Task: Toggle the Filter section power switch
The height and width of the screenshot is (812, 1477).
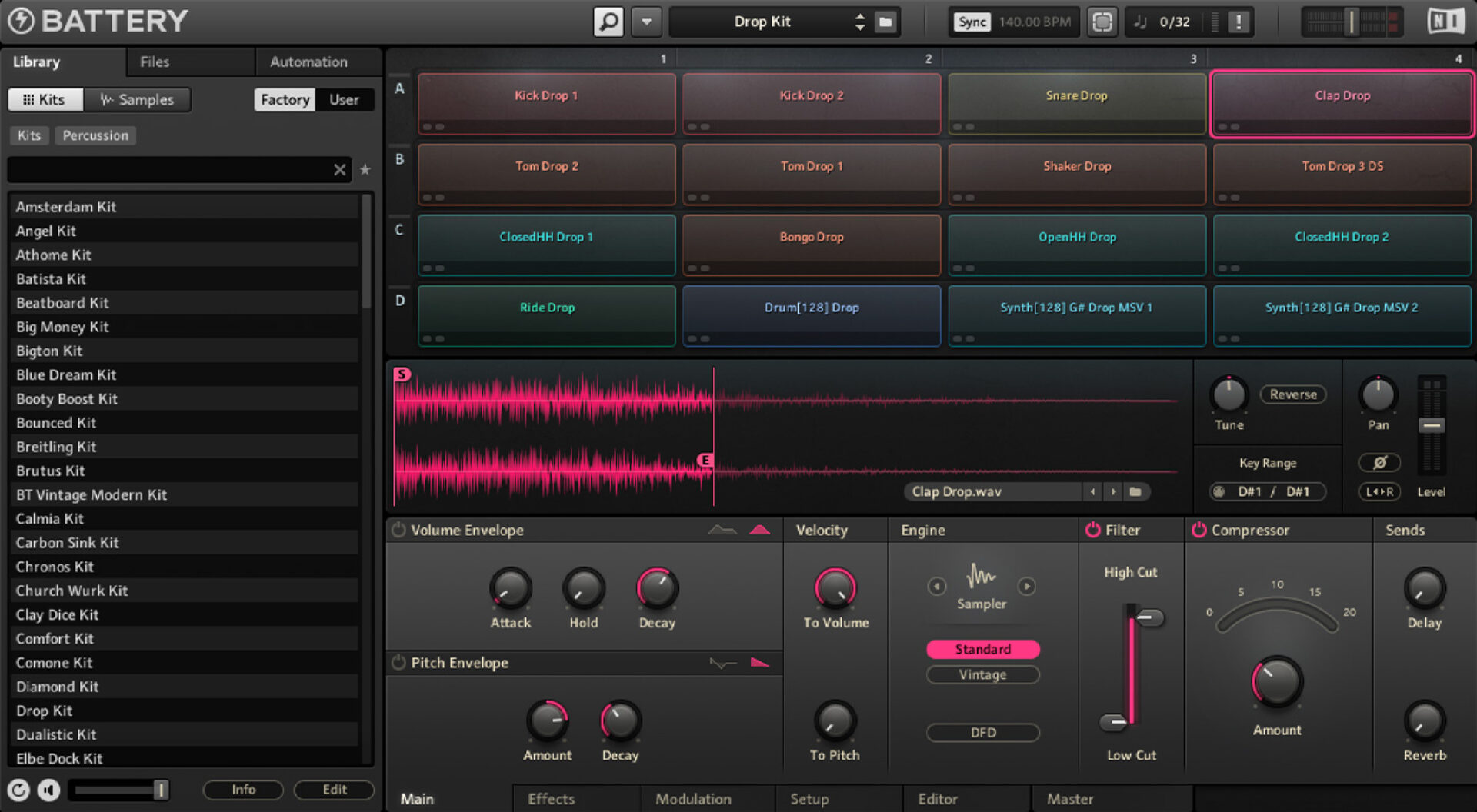Action: 1092,529
